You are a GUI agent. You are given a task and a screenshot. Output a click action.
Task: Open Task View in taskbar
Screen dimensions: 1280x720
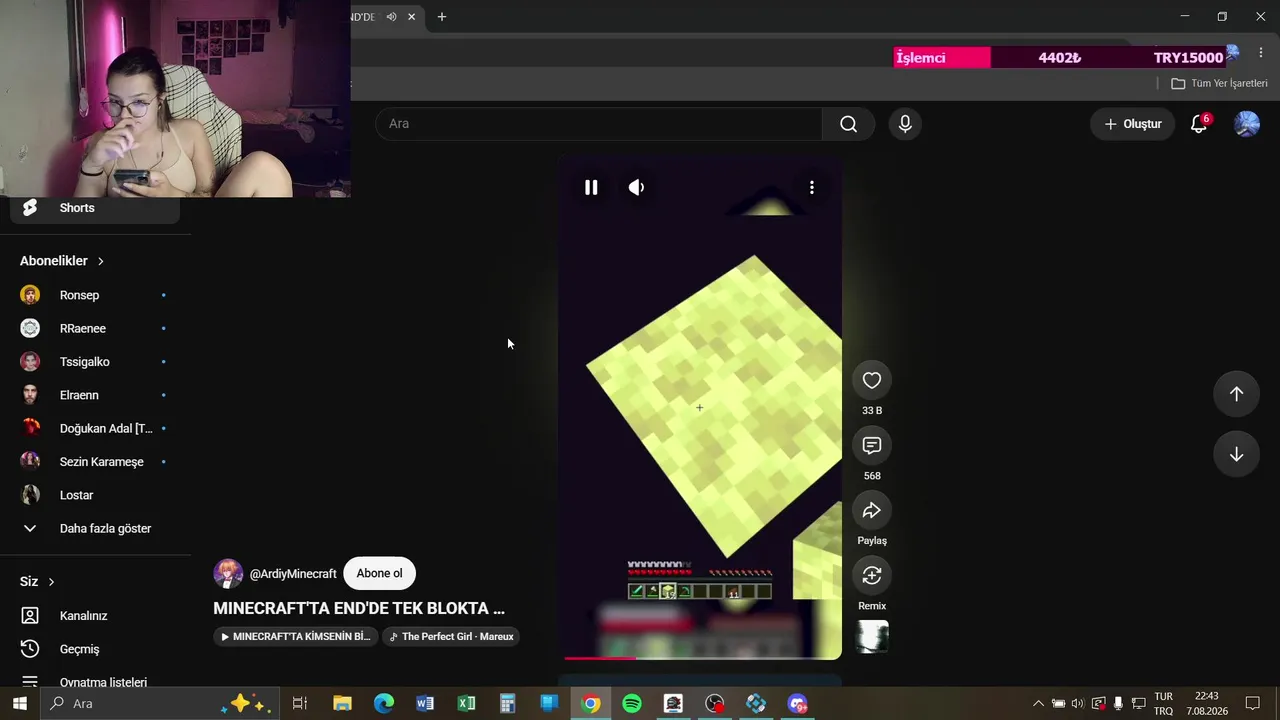coord(299,704)
